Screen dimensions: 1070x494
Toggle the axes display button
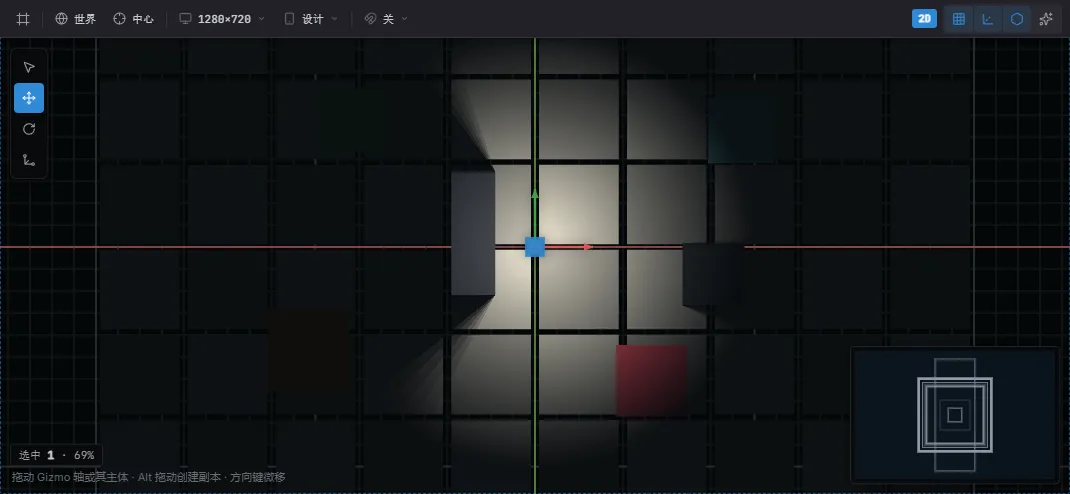pos(987,19)
